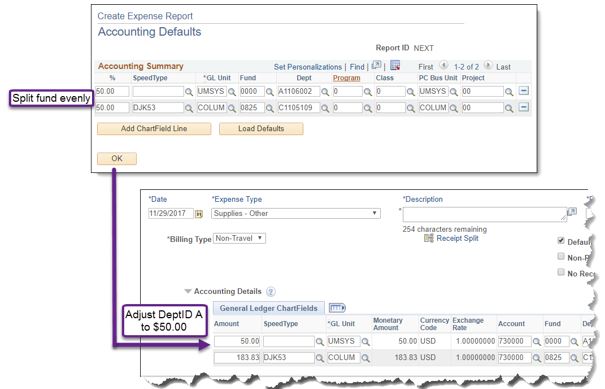The height and width of the screenshot is (389, 605).
Task: Open SpeedType lookup next to DJK53 in details grid
Action: click(319, 358)
